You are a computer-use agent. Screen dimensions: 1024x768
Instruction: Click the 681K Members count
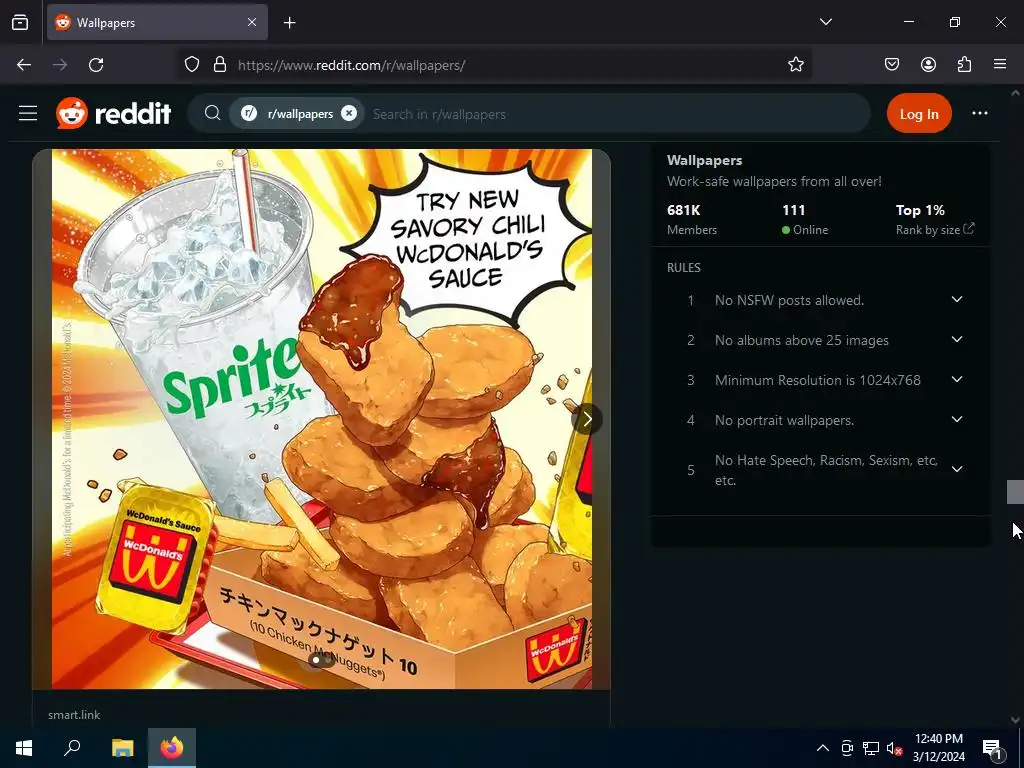tap(692, 219)
